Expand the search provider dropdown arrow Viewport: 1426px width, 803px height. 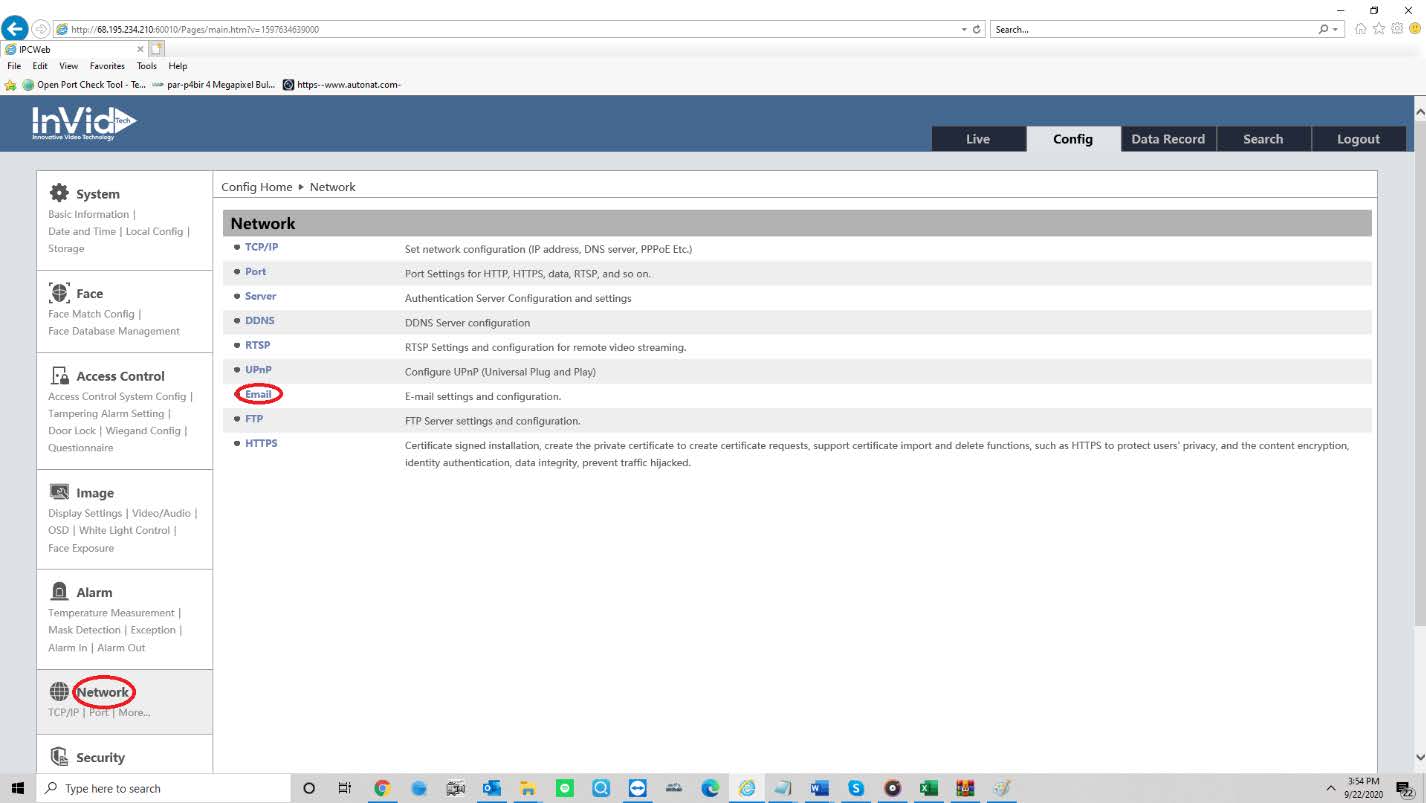[x=1336, y=29]
